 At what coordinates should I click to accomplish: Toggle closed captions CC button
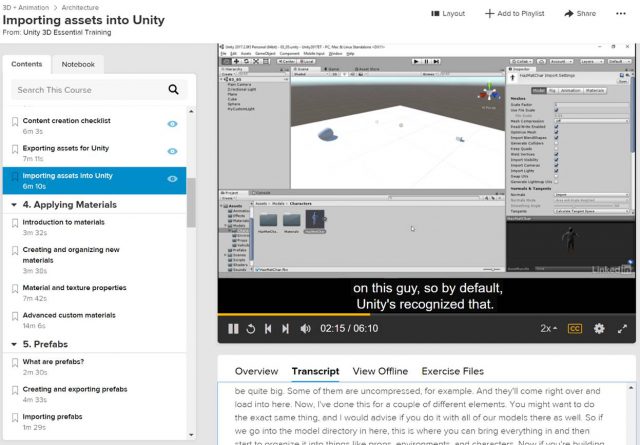click(575, 329)
